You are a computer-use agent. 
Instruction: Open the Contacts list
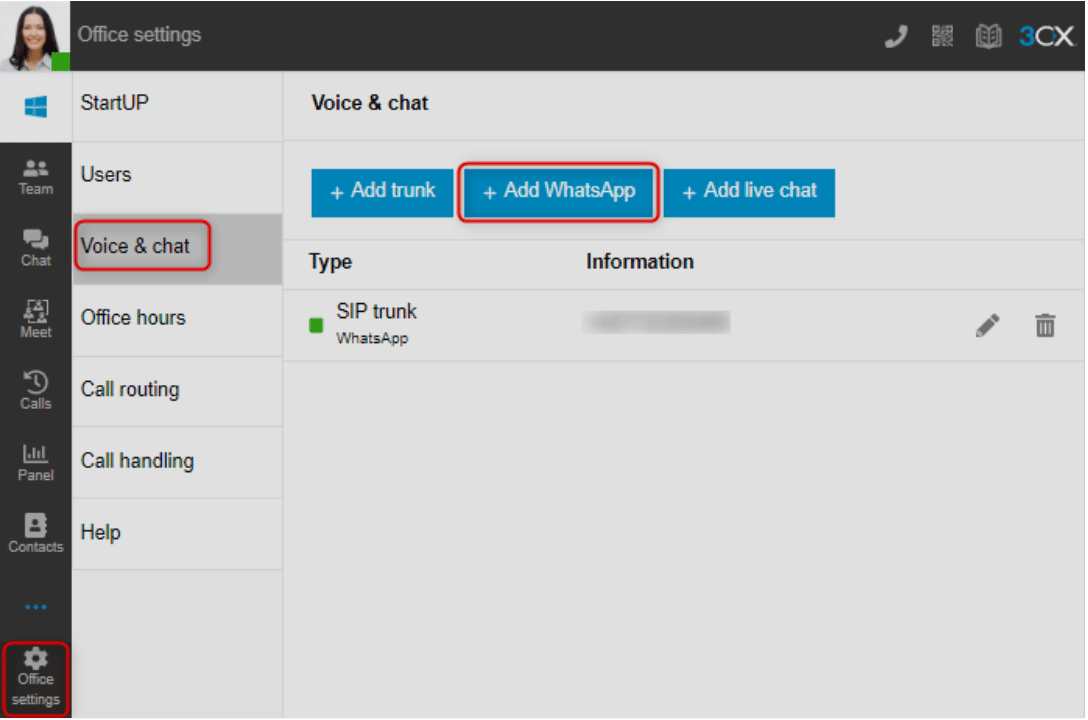click(36, 534)
